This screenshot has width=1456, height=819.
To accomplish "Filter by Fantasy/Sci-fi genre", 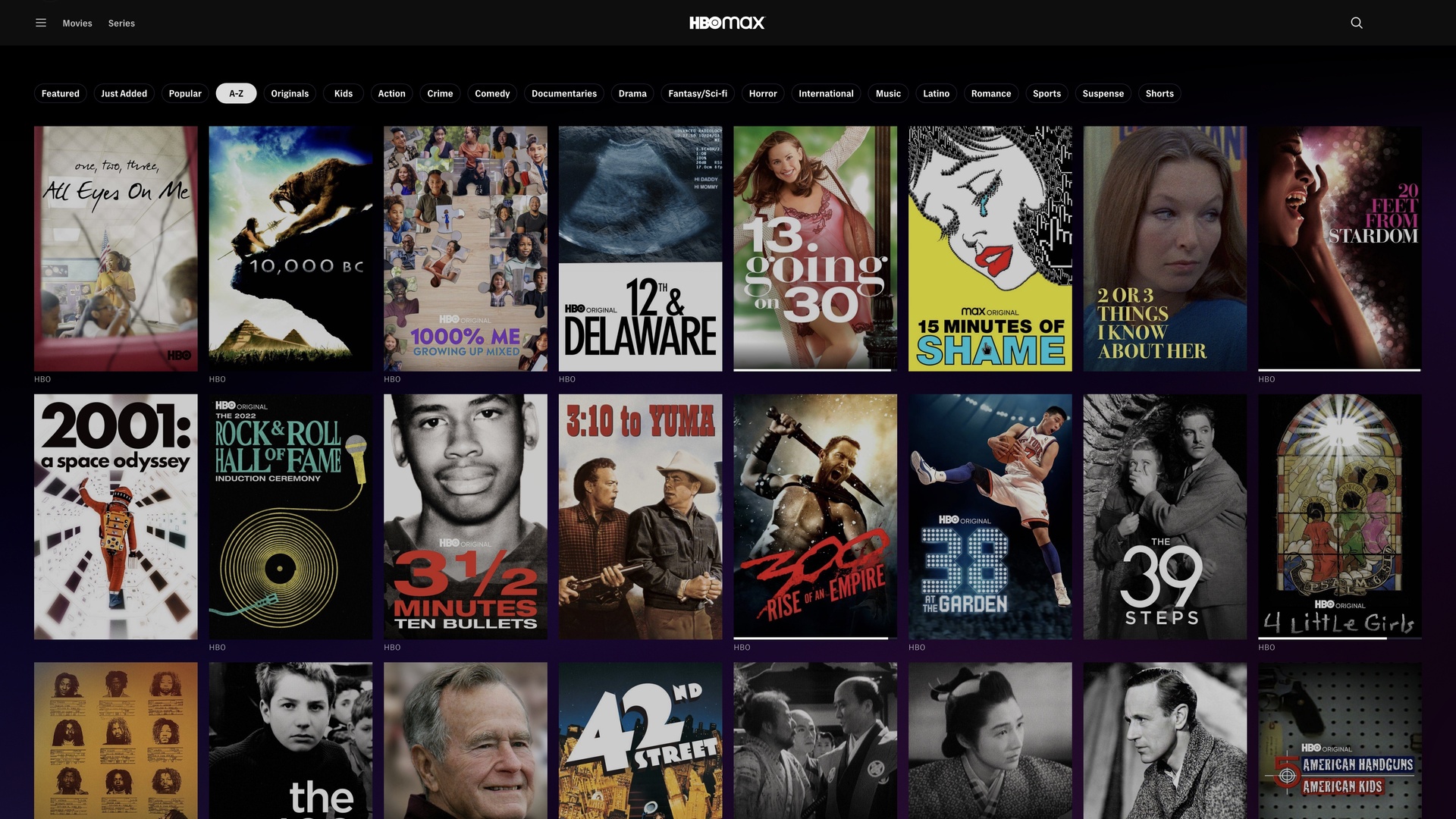I will (x=698, y=93).
